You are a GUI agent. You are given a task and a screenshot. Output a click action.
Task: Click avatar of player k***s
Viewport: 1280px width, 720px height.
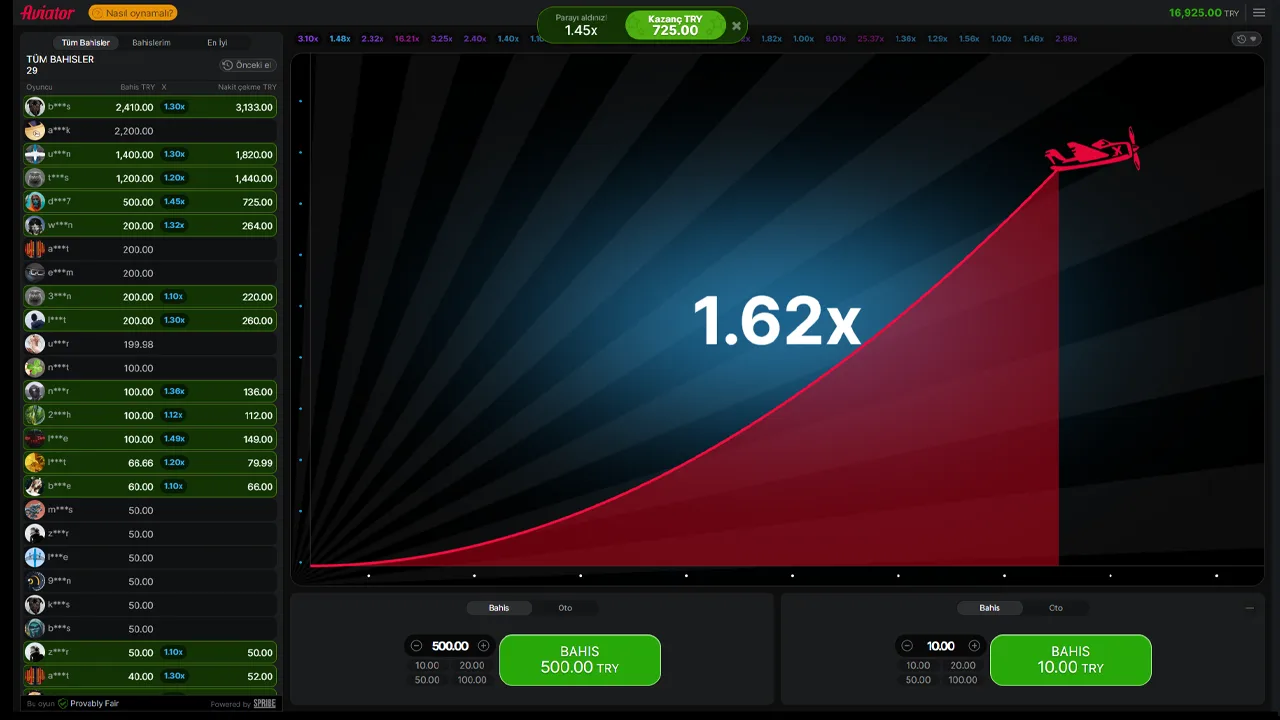point(35,605)
